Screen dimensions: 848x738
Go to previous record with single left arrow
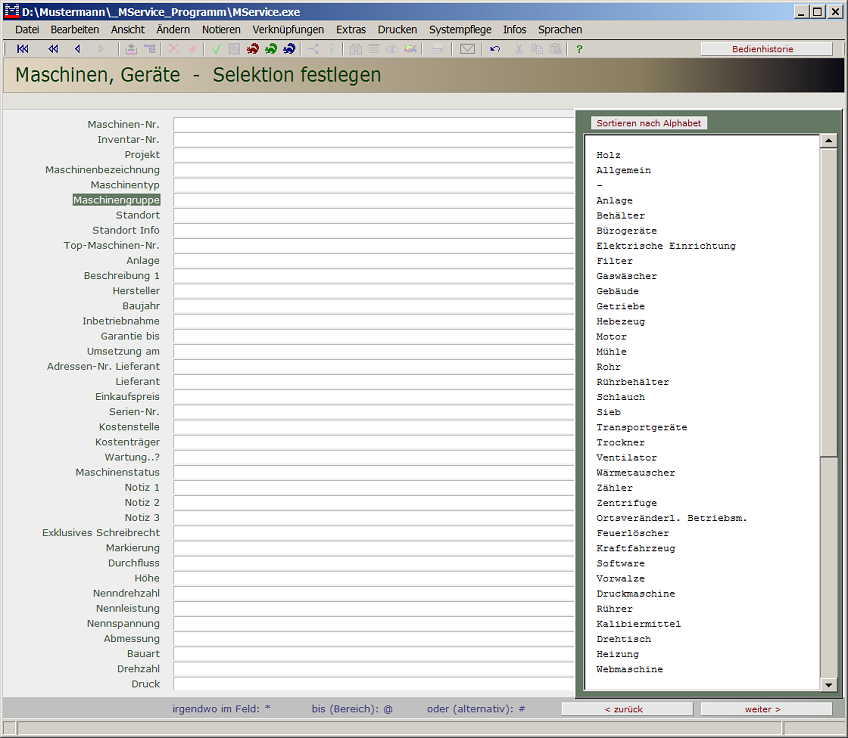[x=77, y=49]
